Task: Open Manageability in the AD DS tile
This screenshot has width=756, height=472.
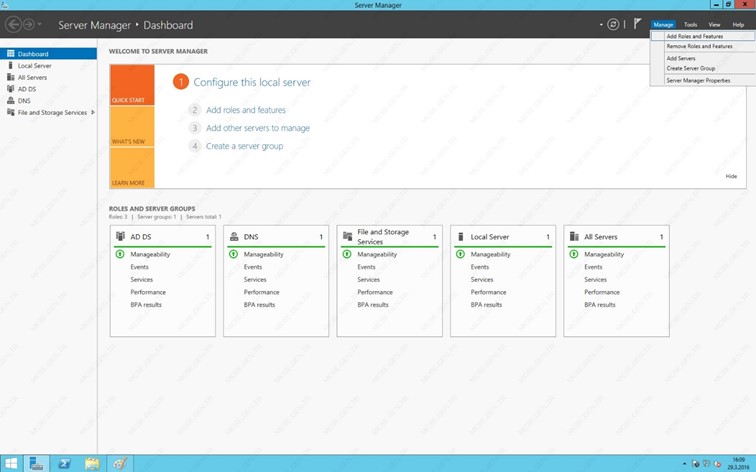Action: click(150, 255)
